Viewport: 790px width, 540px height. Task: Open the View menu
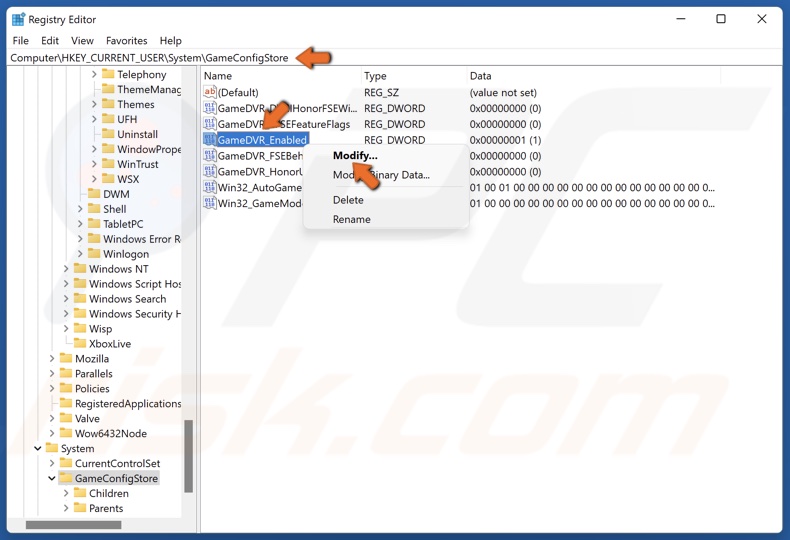coord(82,41)
